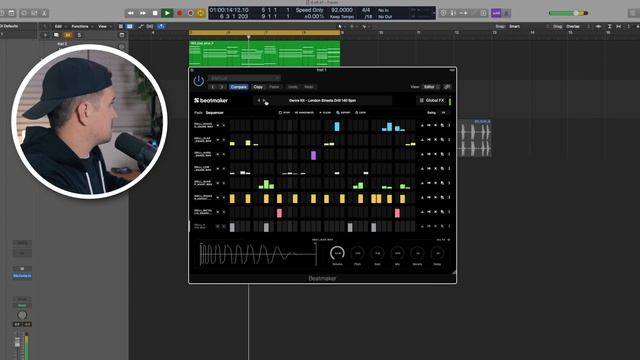Open the Edit menu in the tracks area

tap(58, 26)
